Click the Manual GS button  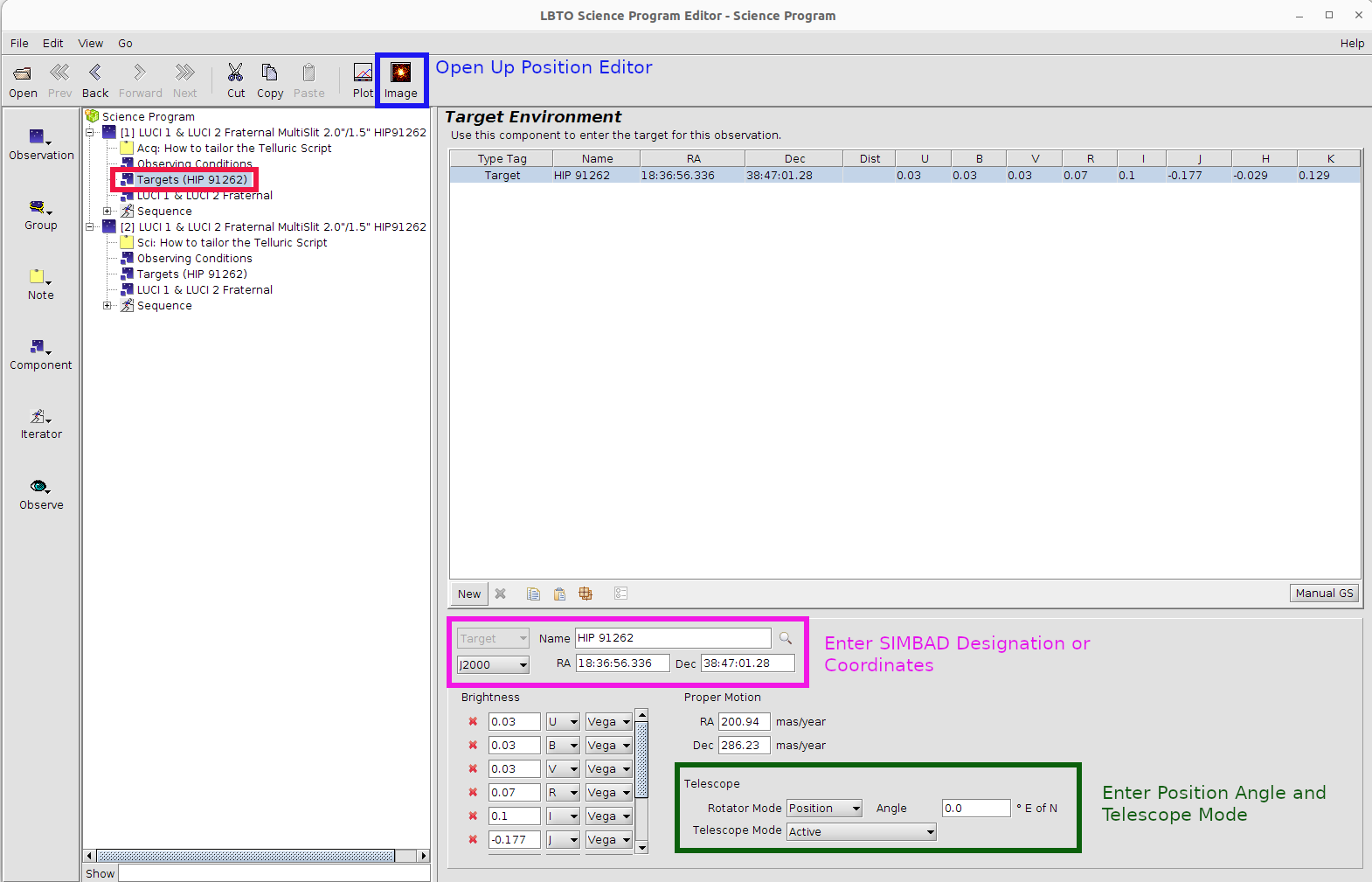pos(1324,593)
